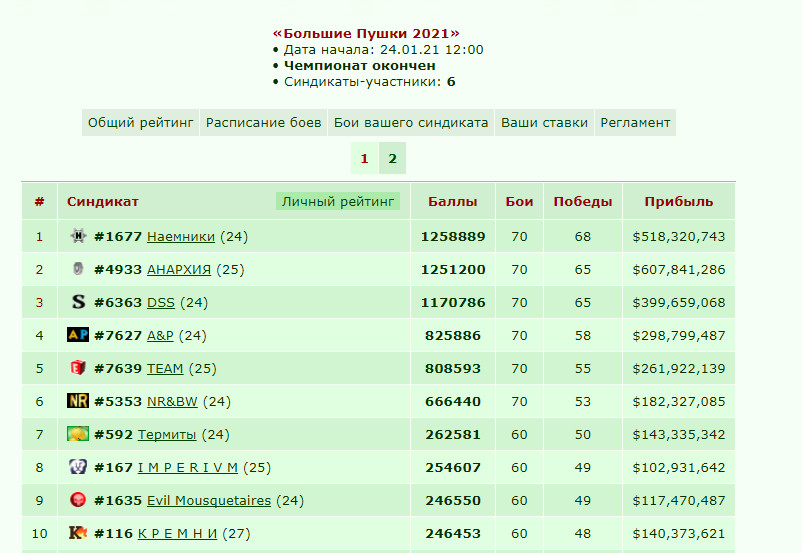The height and width of the screenshot is (553, 802).
Task: Click the Победы column header
Action: (x=583, y=202)
